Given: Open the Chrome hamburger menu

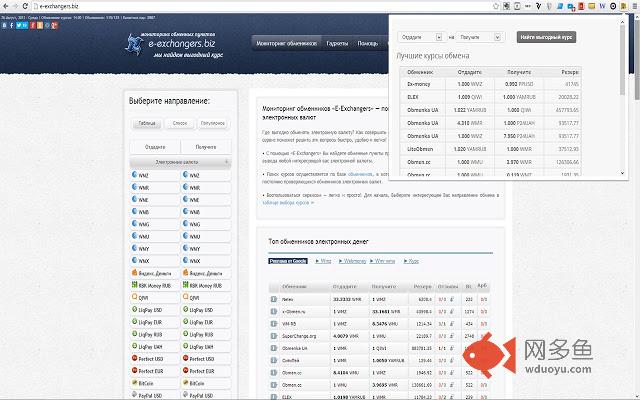Looking at the screenshot, I should pos(634,6).
